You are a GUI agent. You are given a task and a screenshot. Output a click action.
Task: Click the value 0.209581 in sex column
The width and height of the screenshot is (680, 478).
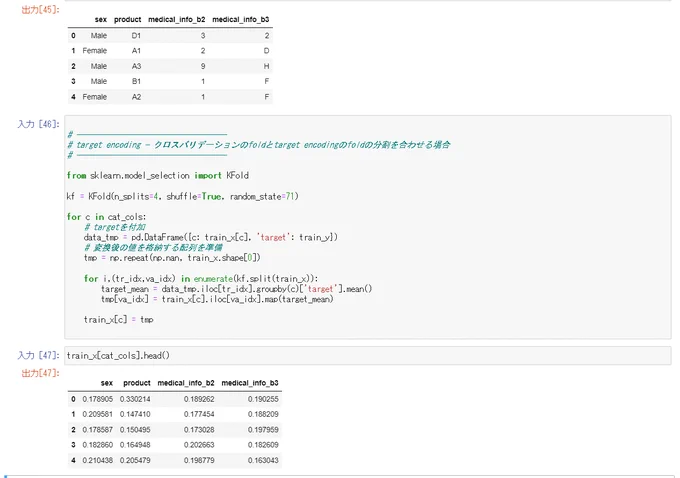[x=98, y=414]
